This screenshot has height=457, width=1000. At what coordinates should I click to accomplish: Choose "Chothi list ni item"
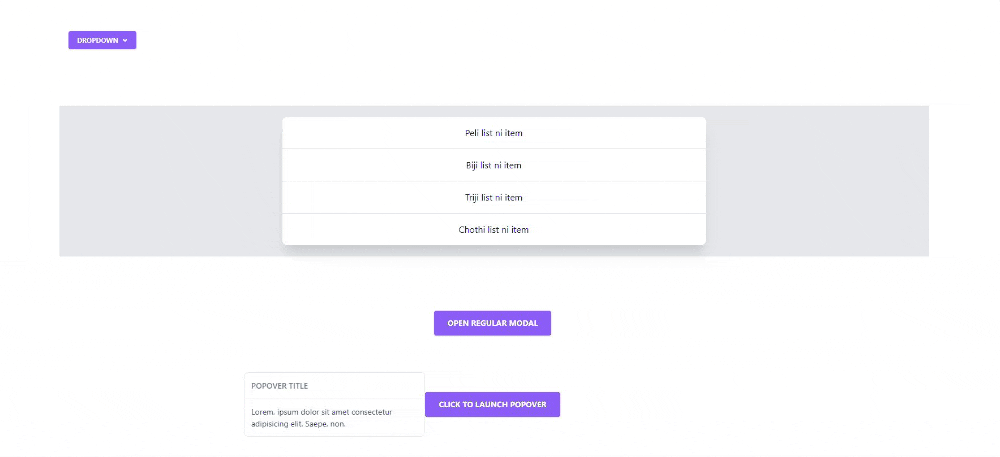pos(494,229)
